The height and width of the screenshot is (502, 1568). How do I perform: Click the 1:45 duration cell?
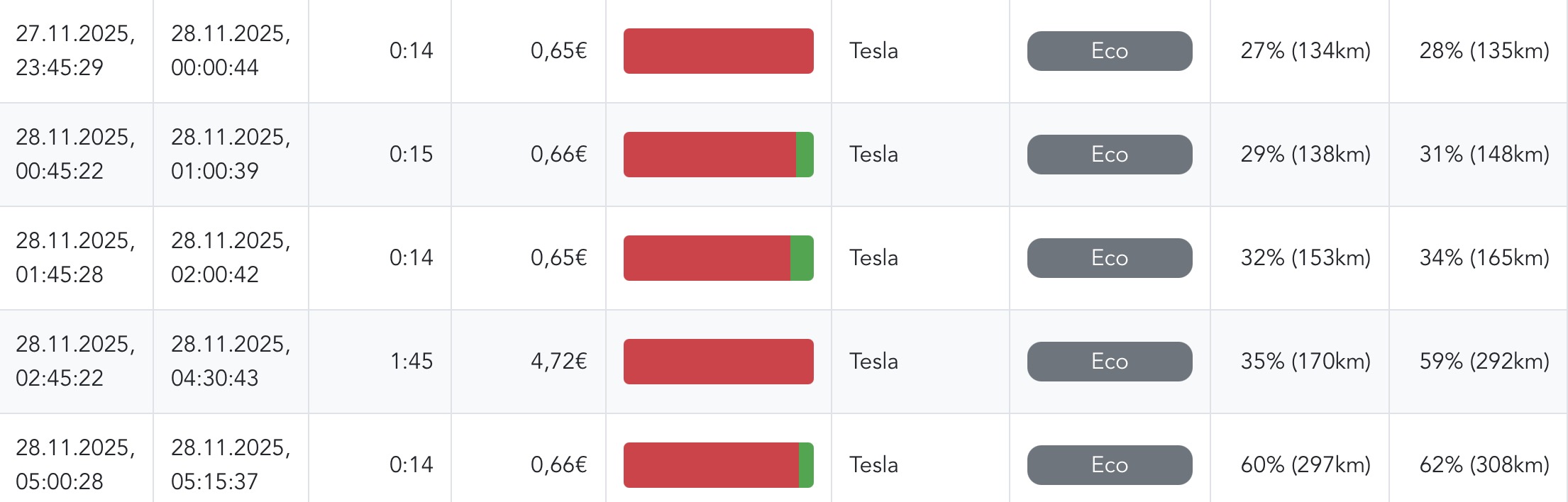pos(411,362)
